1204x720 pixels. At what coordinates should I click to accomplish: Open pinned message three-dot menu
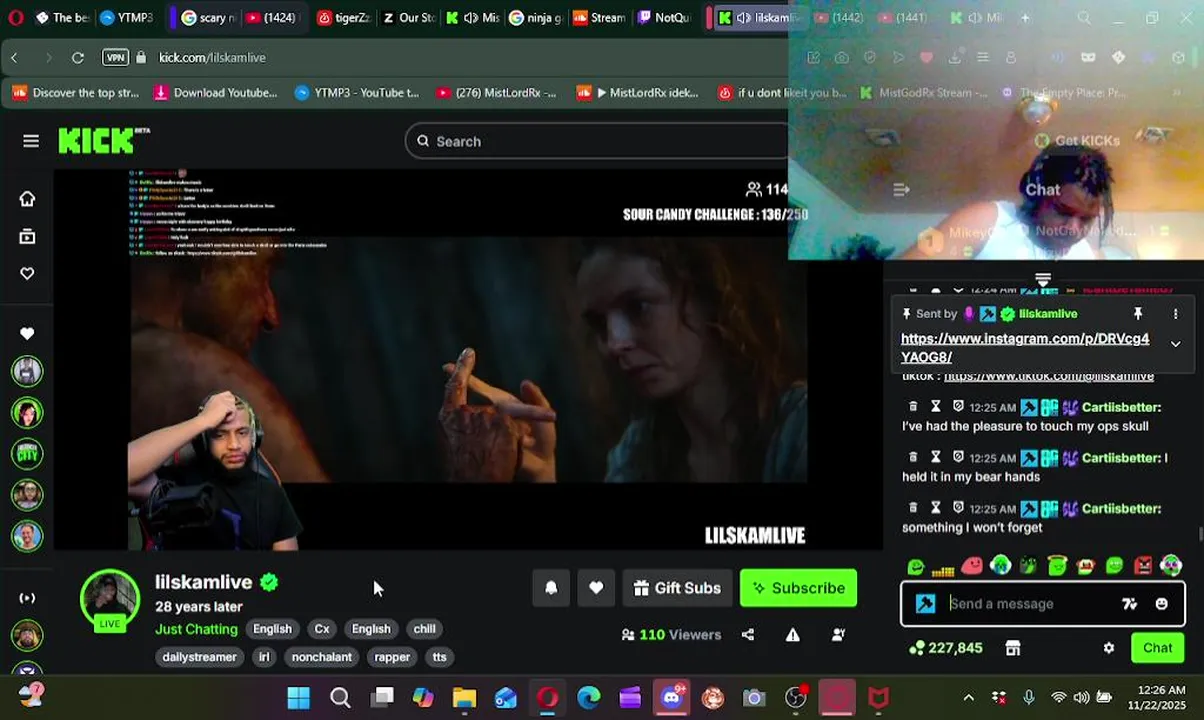click(x=1176, y=314)
